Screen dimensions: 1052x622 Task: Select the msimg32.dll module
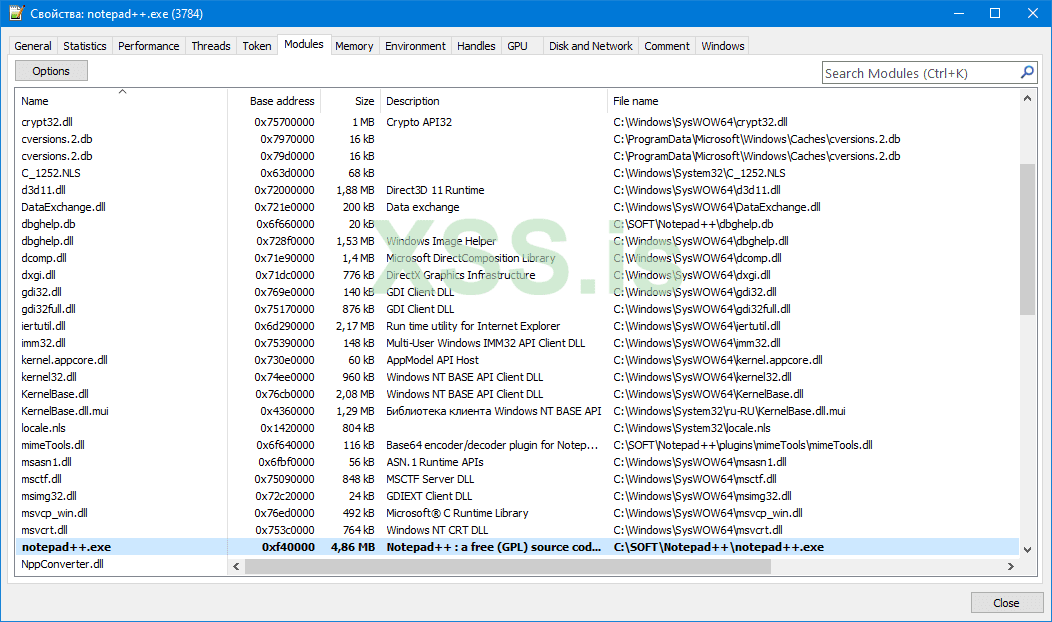click(517, 496)
